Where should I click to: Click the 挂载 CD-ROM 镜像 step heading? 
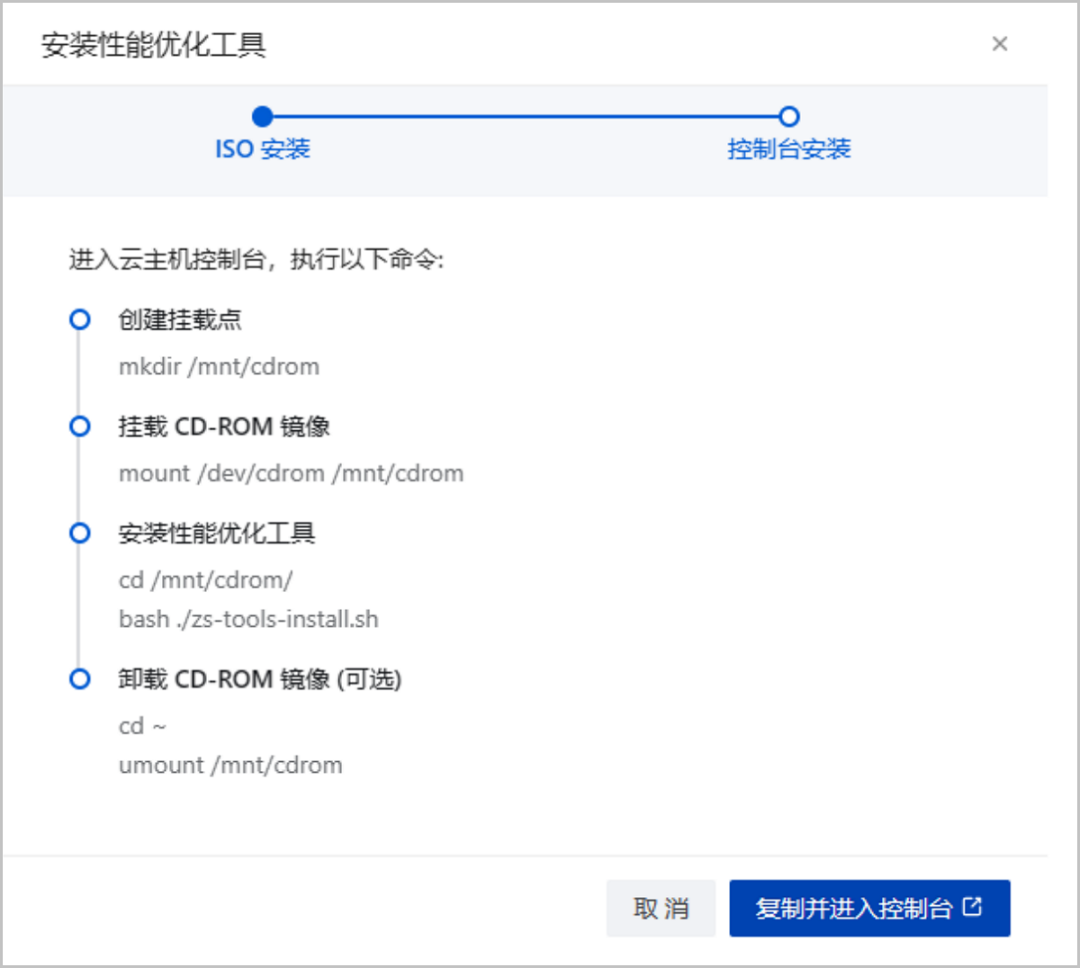pos(224,427)
